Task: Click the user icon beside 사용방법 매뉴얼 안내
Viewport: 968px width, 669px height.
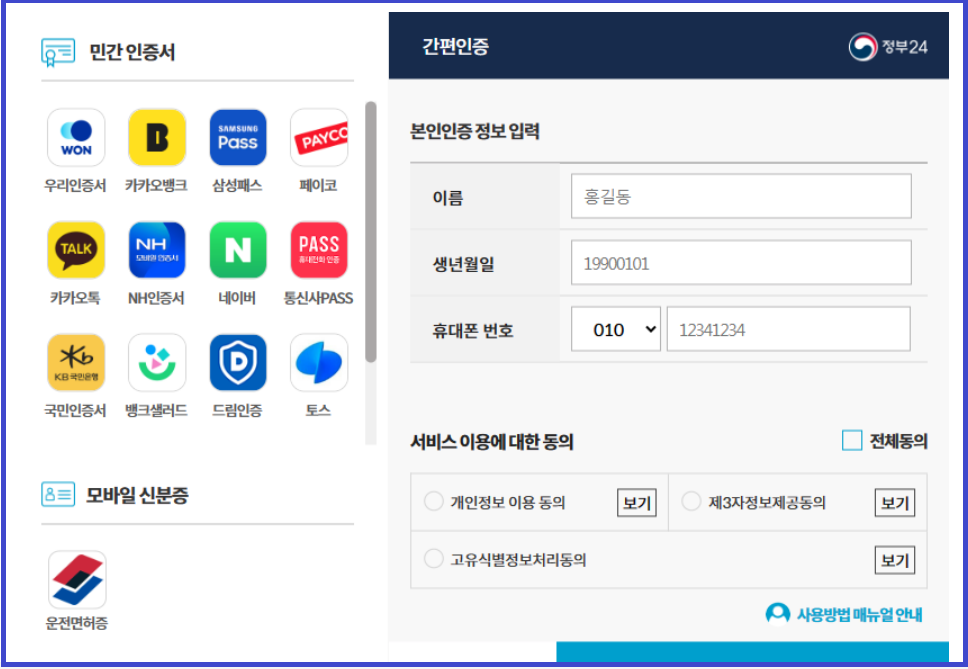Action: (x=777, y=614)
